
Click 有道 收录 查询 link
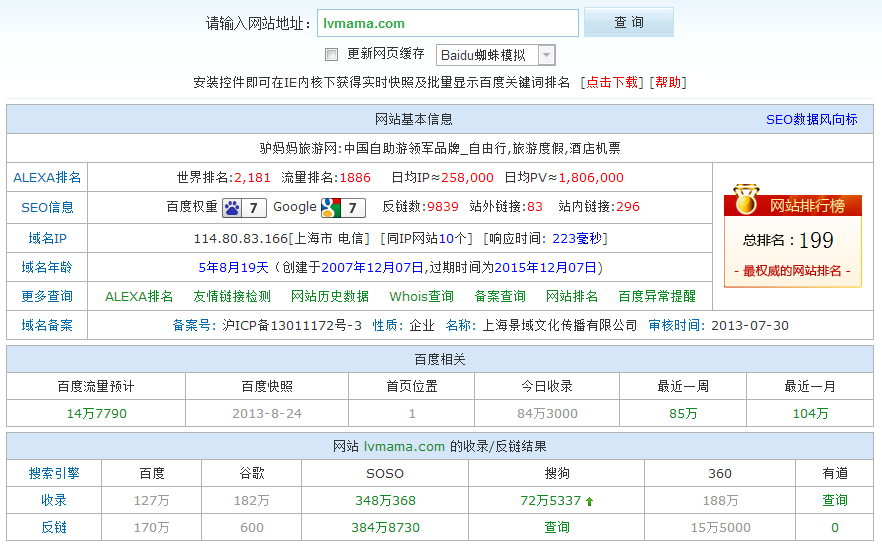point(835,501)
